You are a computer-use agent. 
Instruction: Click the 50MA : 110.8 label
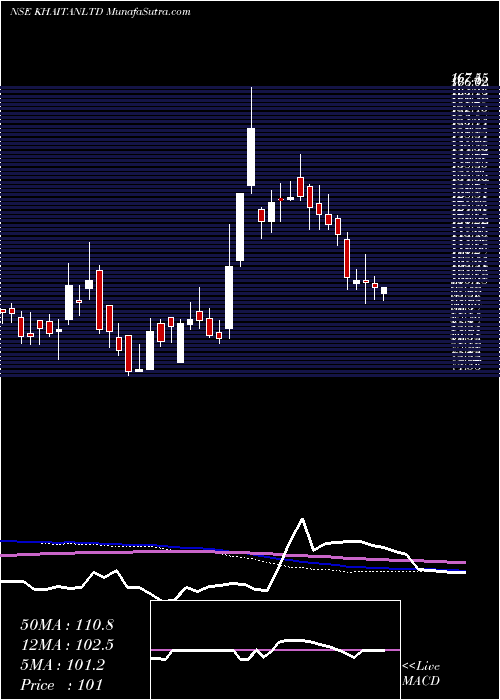pos(67,625)
